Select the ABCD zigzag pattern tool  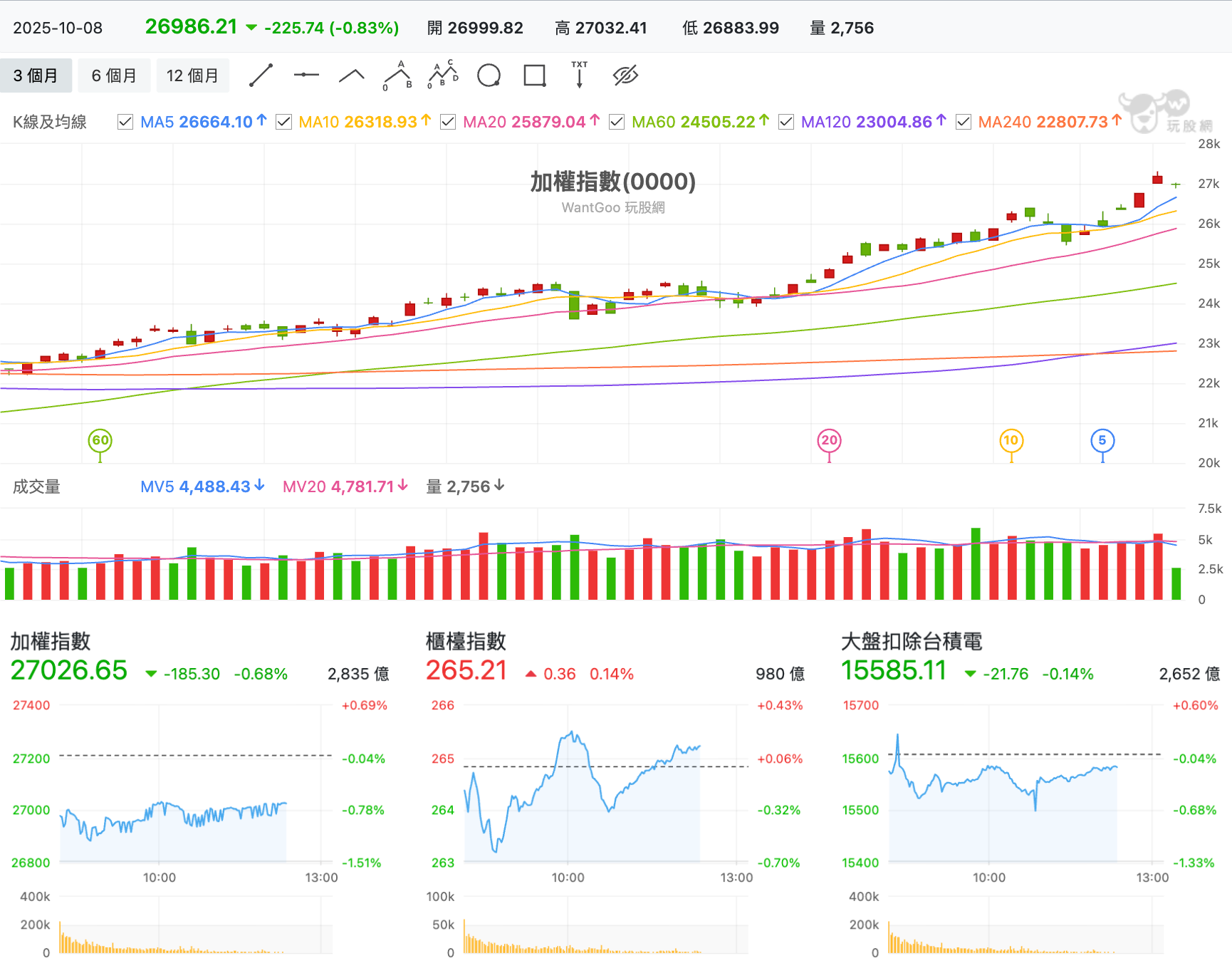443,76
